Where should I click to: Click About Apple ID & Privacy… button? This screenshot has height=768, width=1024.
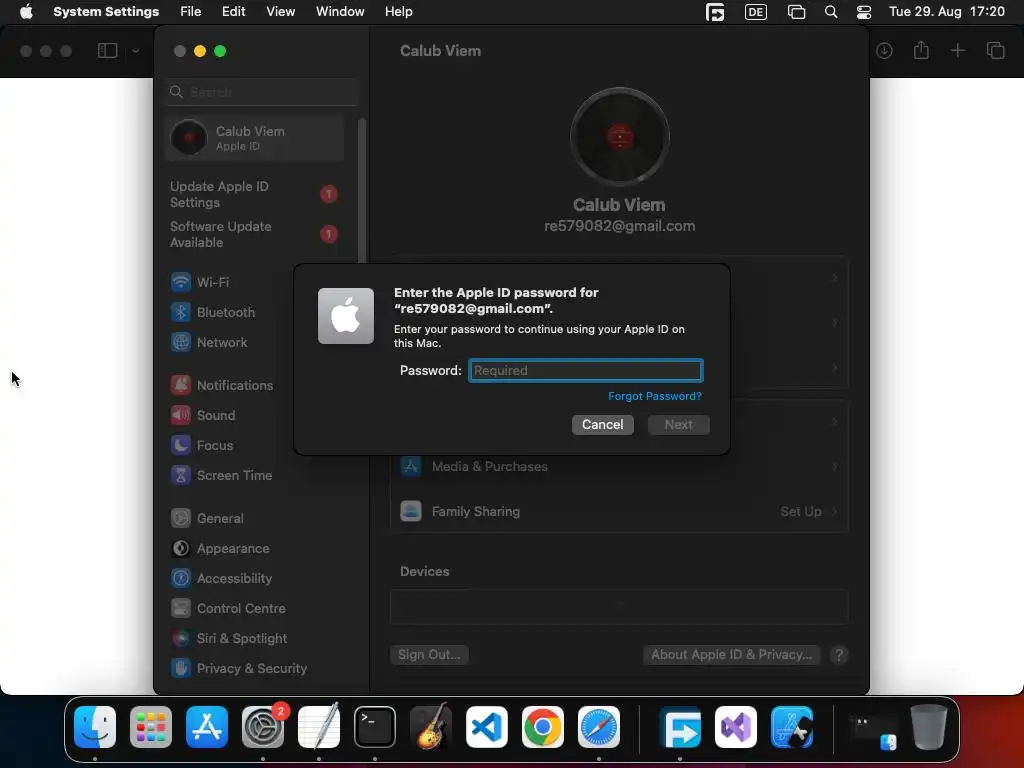[x=731, y=655]
